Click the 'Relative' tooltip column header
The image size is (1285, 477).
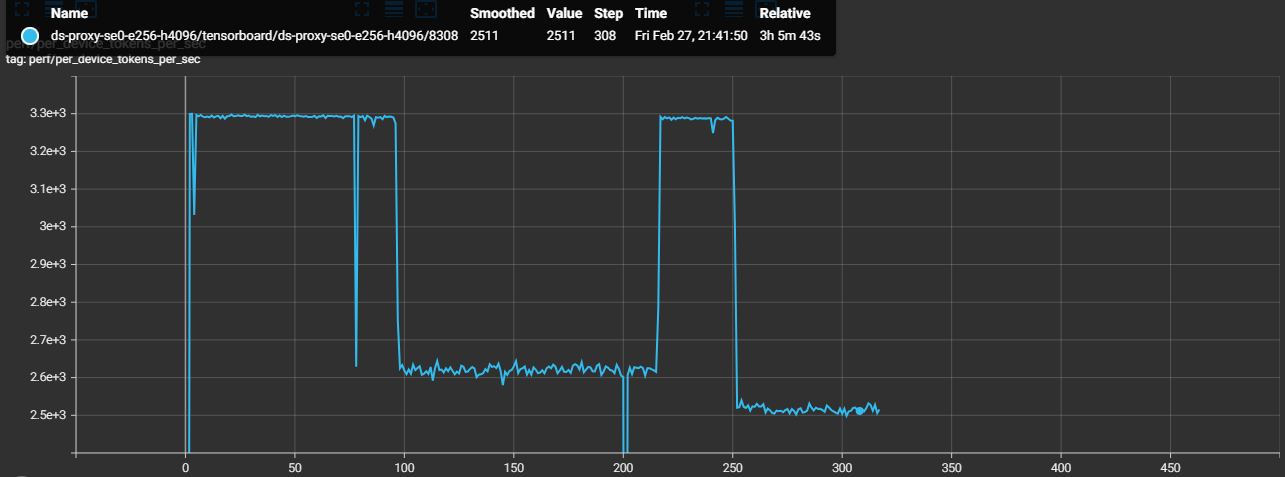tap(785, 14)
